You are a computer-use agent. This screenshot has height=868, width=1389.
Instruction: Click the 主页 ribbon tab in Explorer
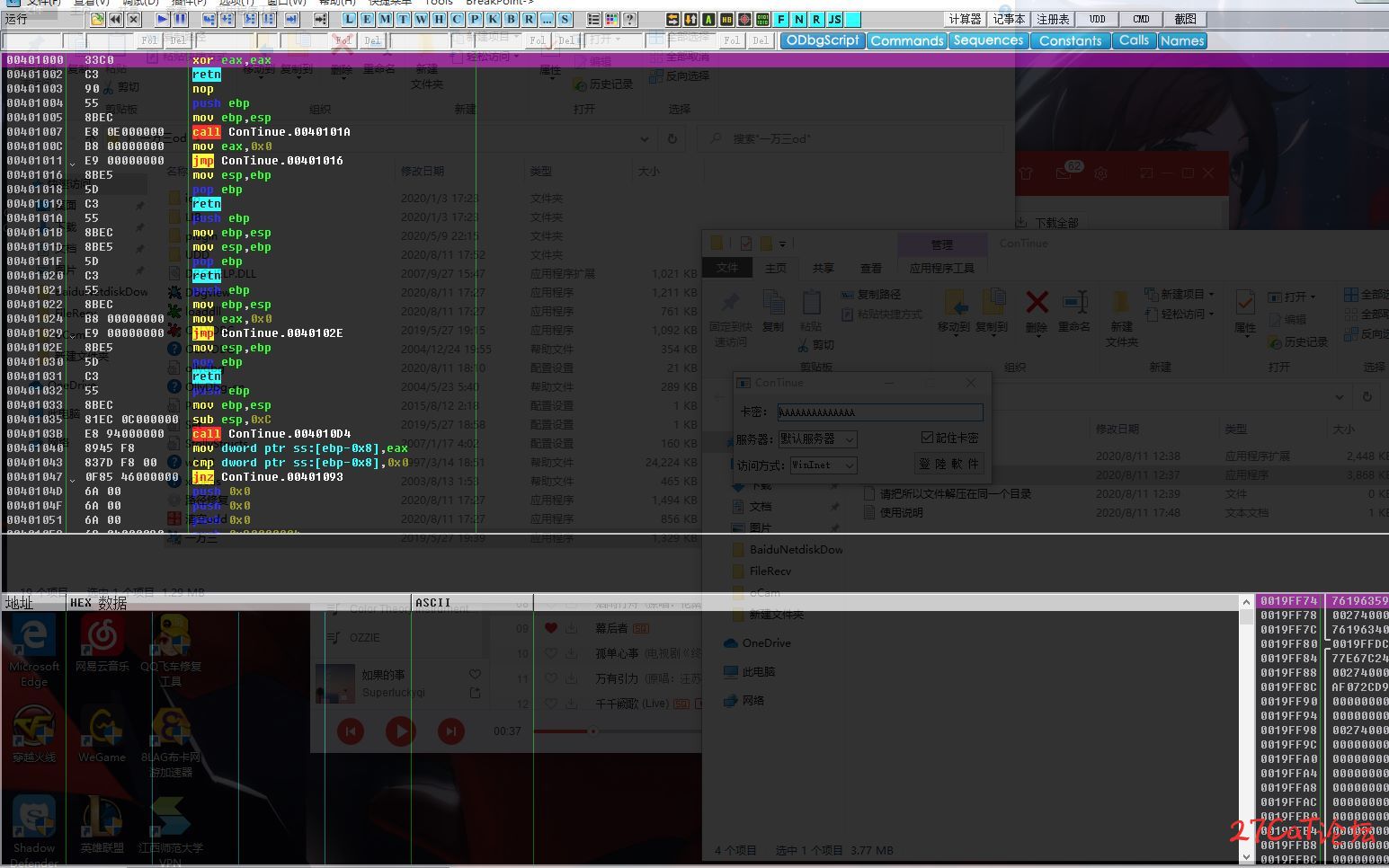pyautogui.click(x=776, y=268)
